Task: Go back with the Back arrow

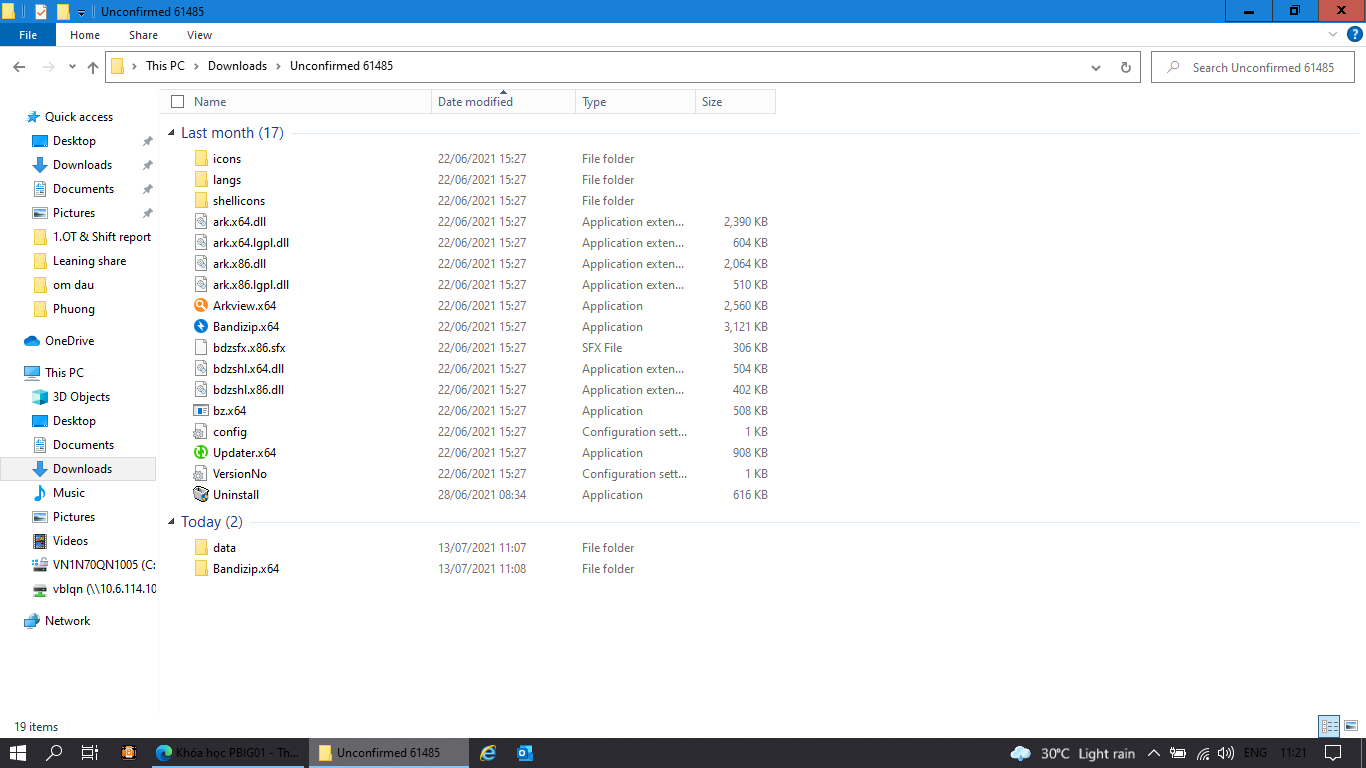Action: coord(19,67)
